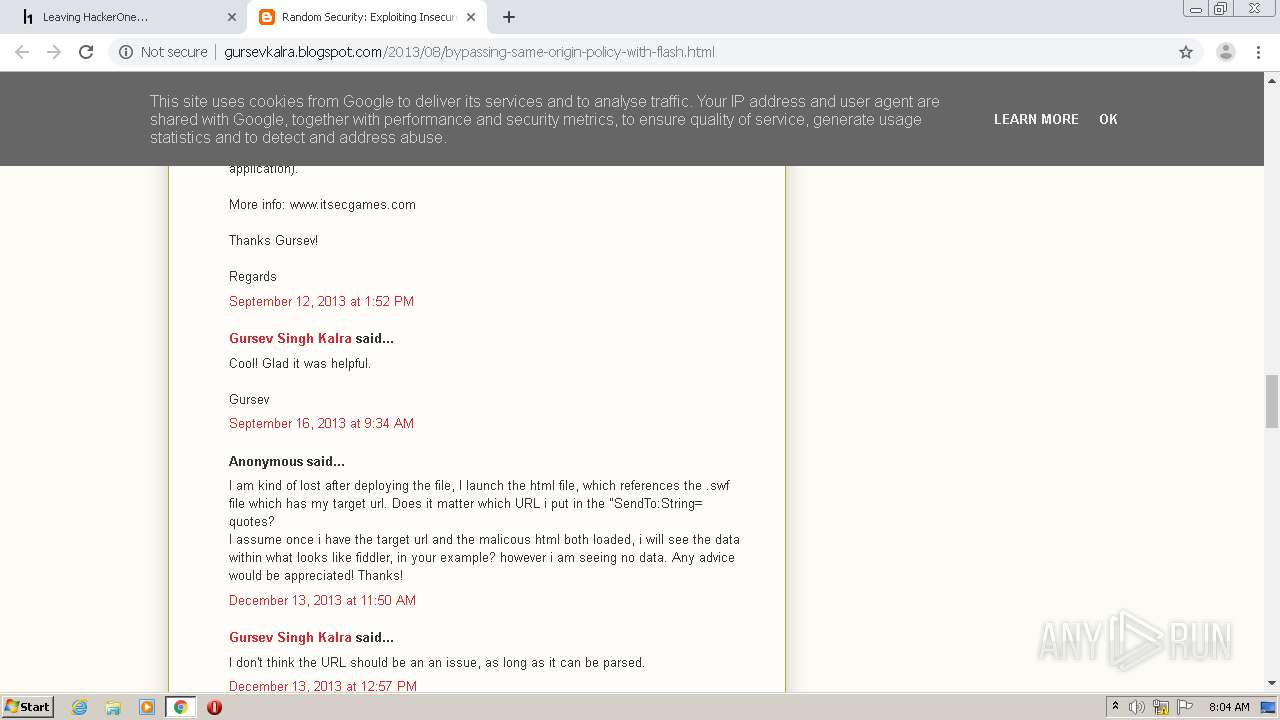Close the Random Security tab
1280x720 pixels.
coord(471,17)
